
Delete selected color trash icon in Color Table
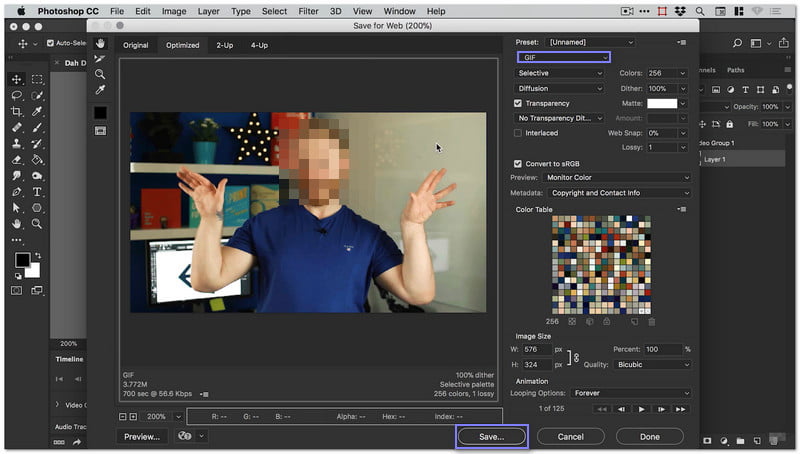tap(652, 322)
